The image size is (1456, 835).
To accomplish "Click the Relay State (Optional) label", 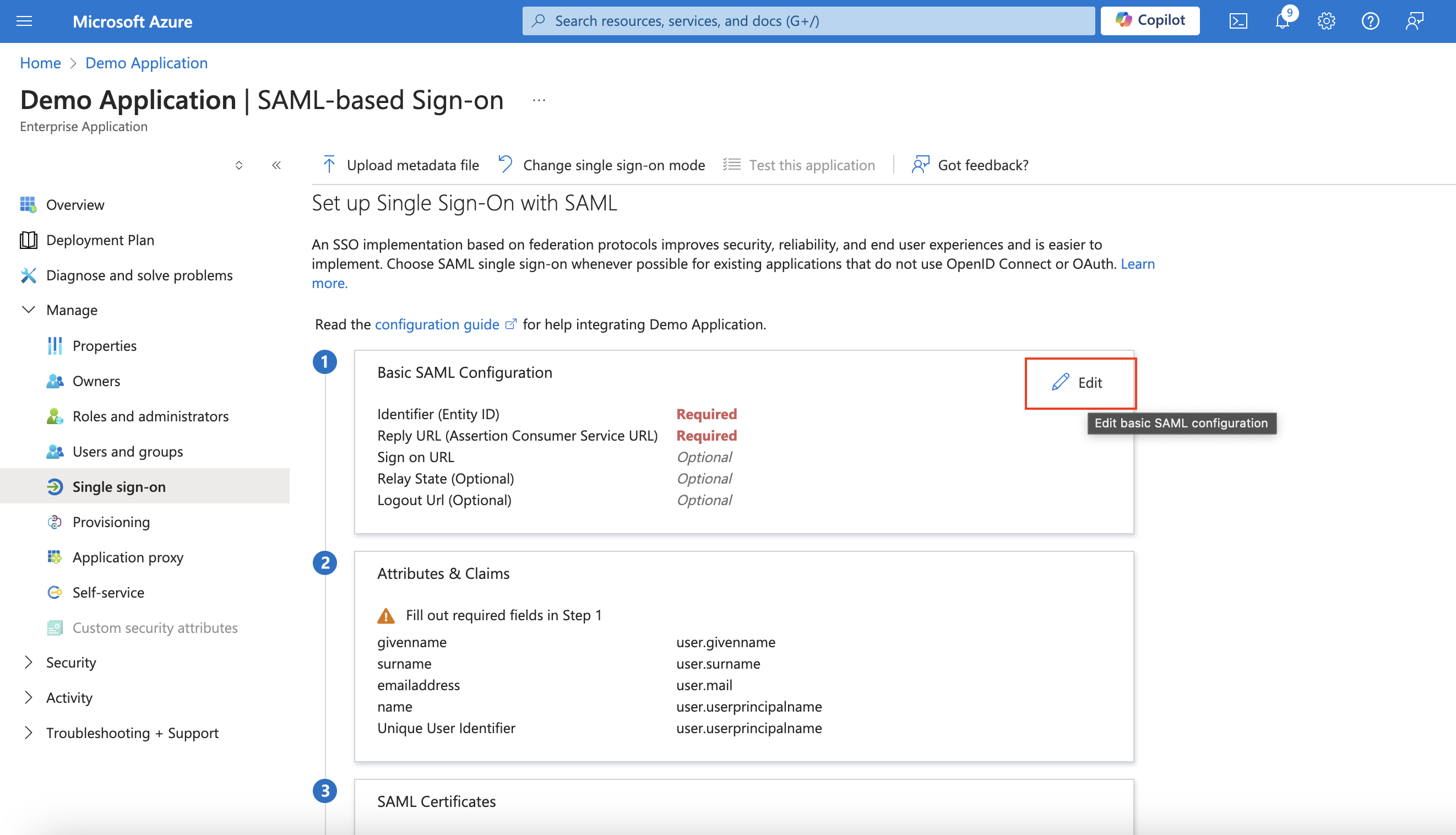I will (446, 479).
